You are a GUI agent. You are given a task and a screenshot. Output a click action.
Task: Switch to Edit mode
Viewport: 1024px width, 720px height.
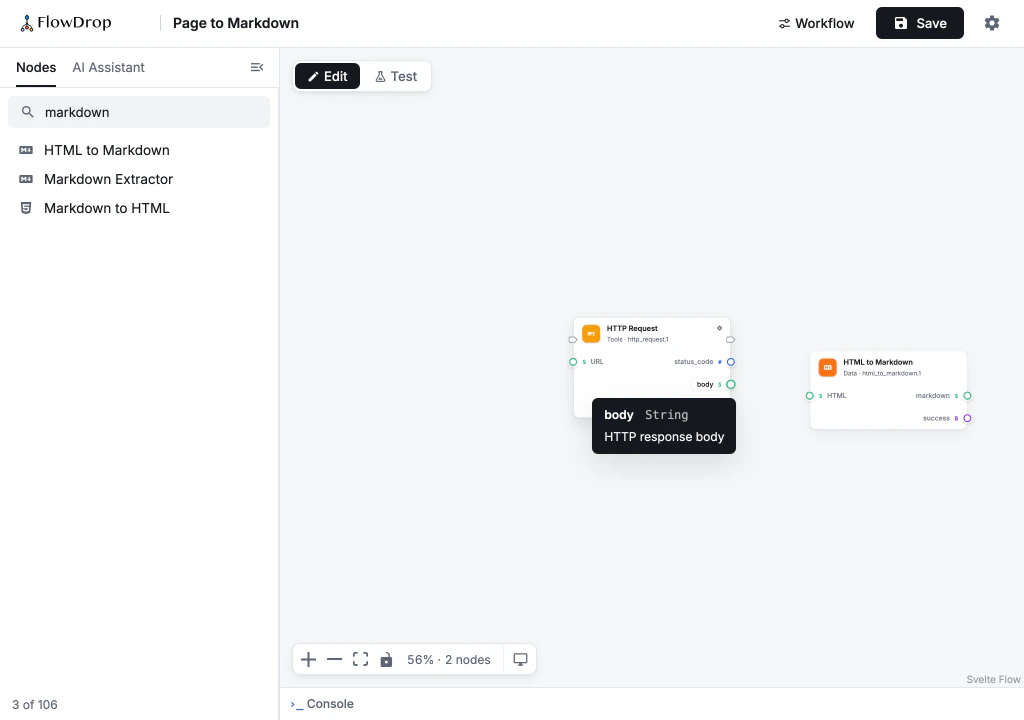[327, 76]
